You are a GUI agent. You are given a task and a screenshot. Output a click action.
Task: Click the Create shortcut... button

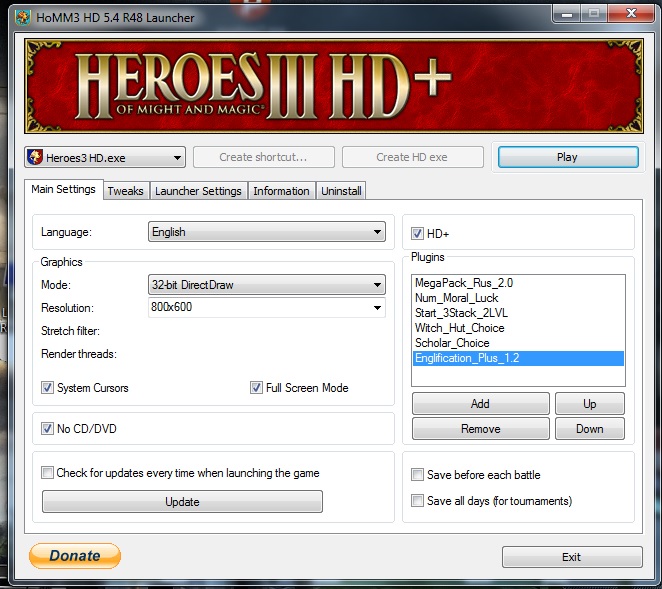click(264, 157)
